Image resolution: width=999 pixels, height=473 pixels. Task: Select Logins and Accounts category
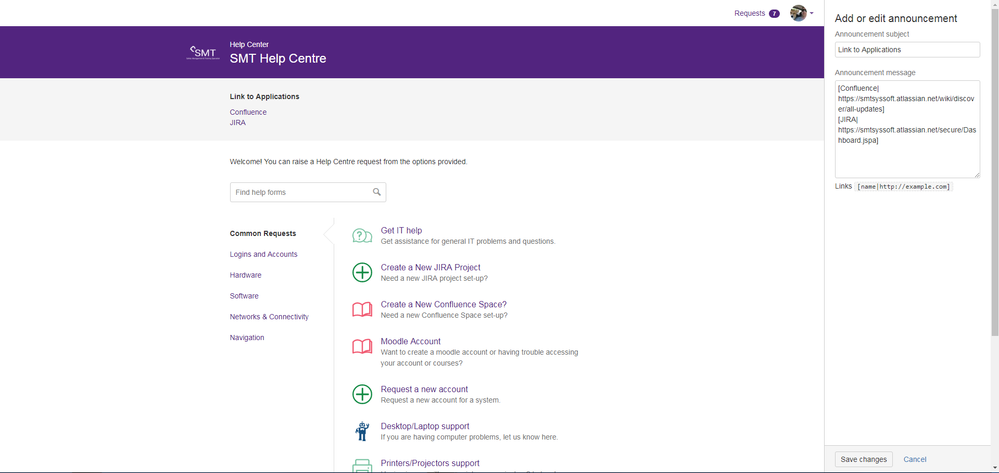point(263,254)
